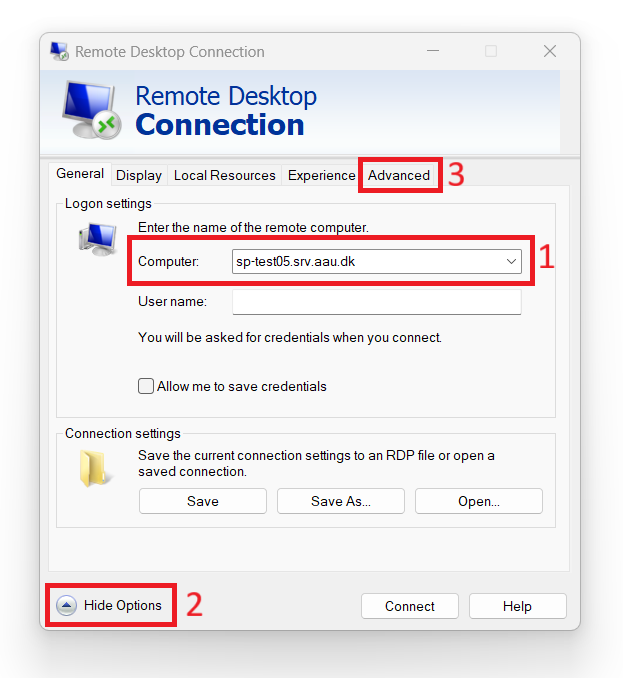
Task: Open the Local Resources tab
Action: 224,176
